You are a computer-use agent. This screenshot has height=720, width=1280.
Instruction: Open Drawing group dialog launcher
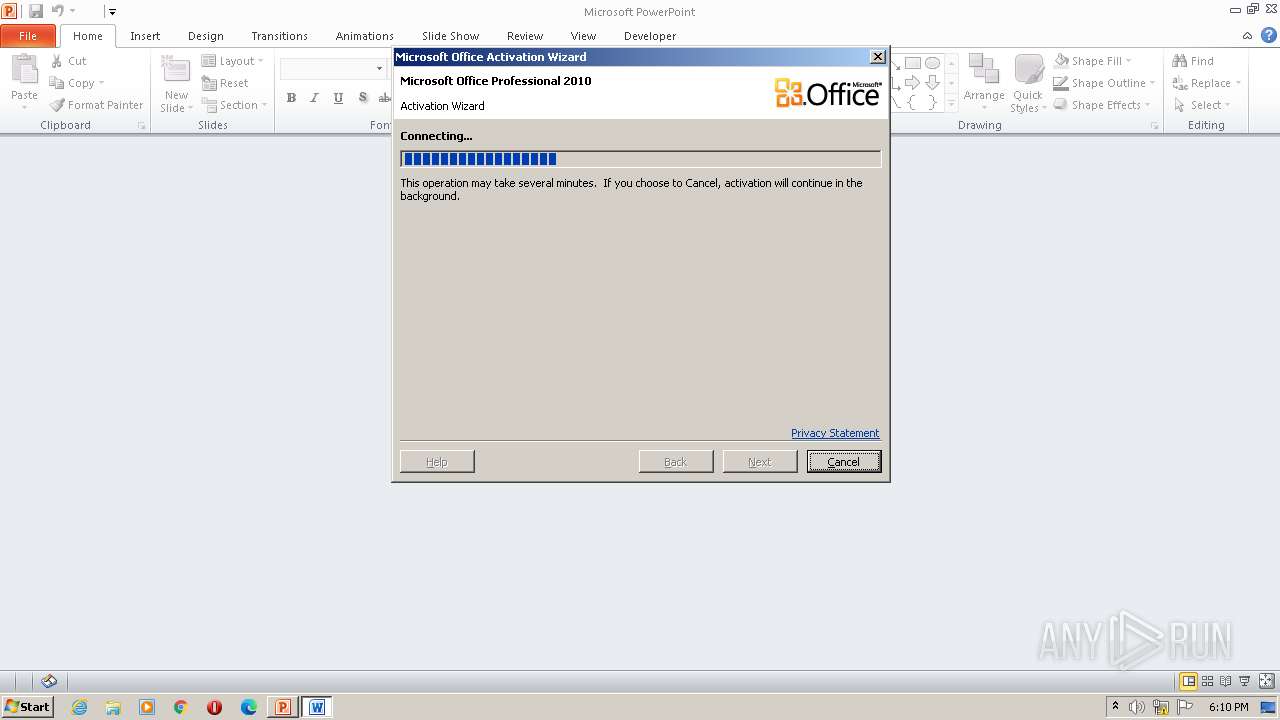[x=1154, y=126]
